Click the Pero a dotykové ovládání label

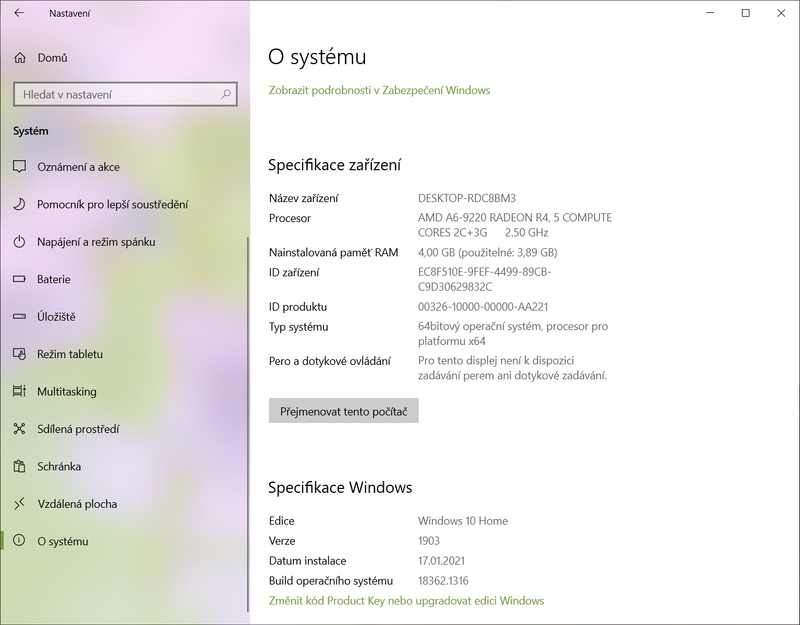(x=330, y=361)
